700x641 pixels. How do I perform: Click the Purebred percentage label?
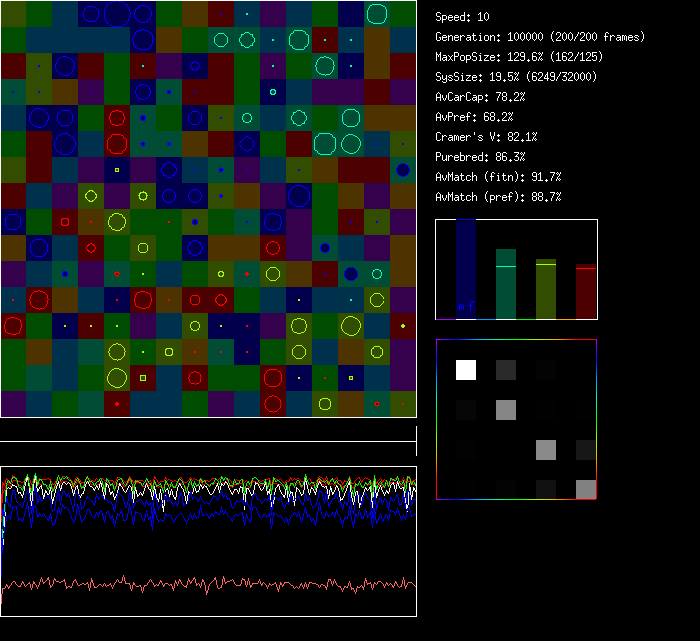pos(480,157)
